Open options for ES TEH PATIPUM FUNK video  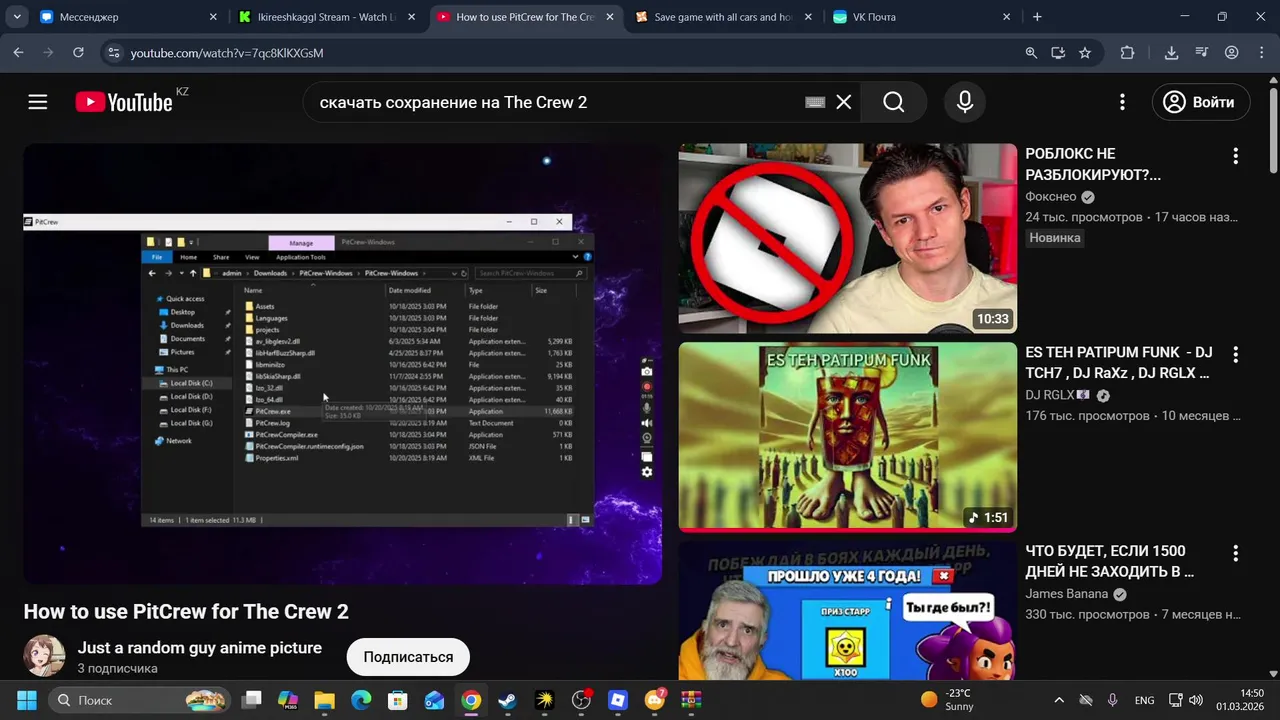[1236, 355]
